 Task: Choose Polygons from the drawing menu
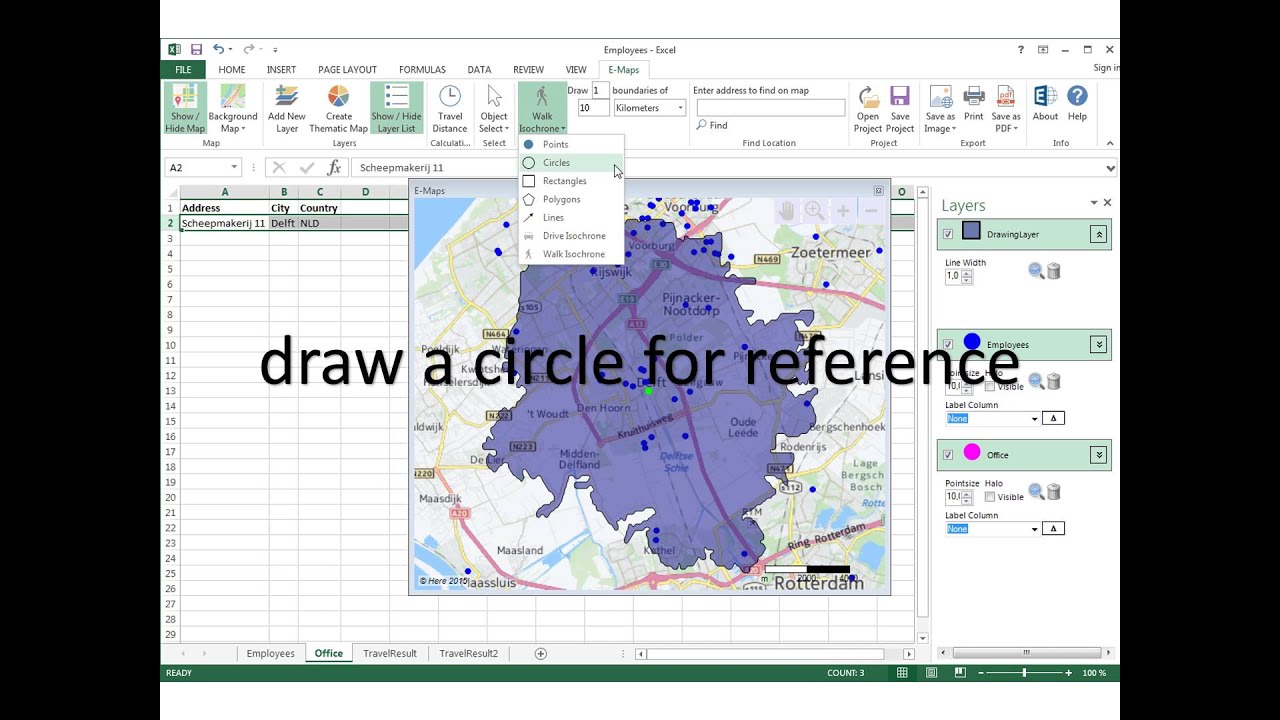tap(570, 199)
